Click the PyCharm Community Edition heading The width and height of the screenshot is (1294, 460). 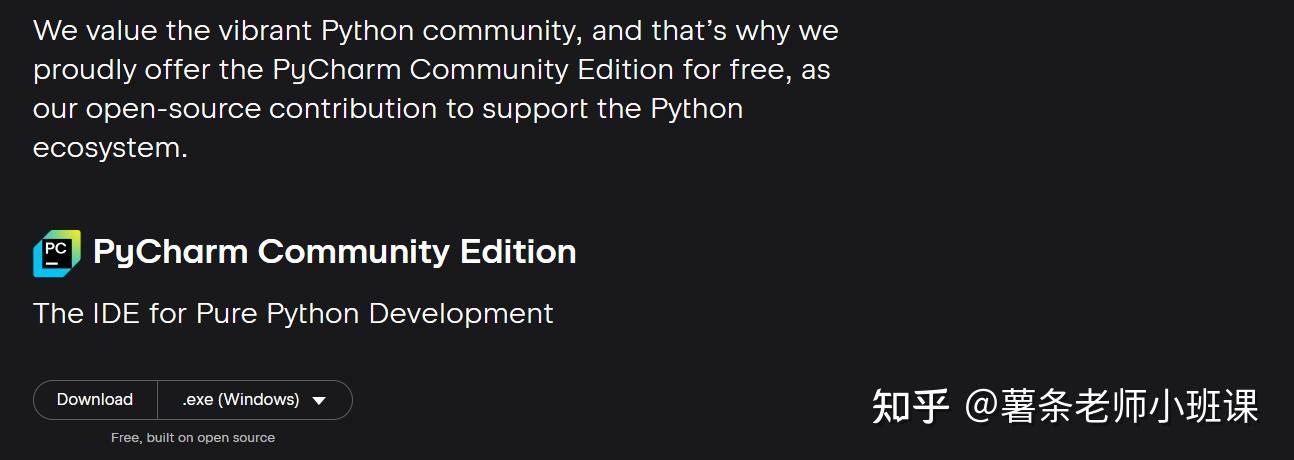(334, 252)
